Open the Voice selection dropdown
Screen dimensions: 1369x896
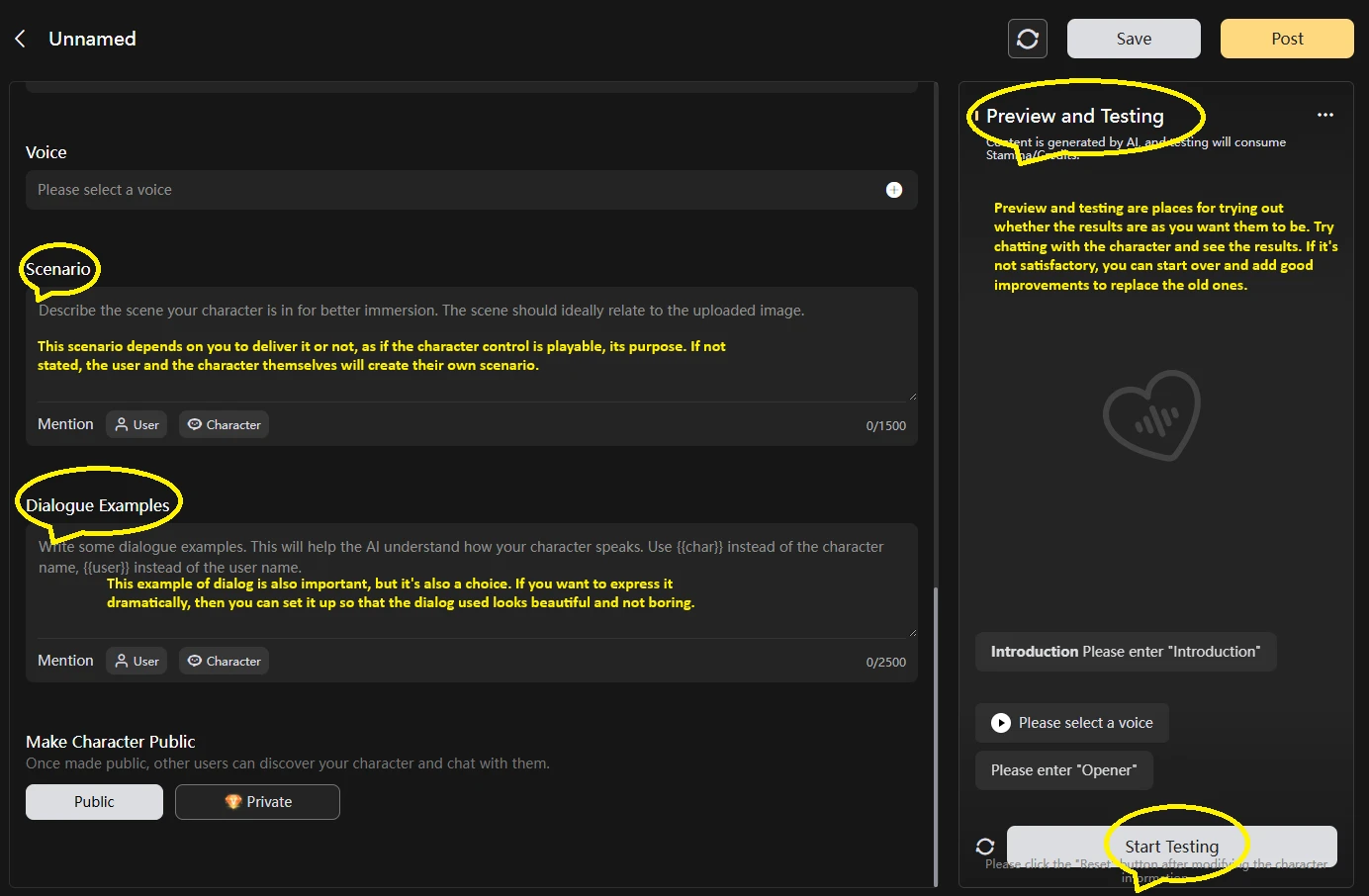(455, 190)
